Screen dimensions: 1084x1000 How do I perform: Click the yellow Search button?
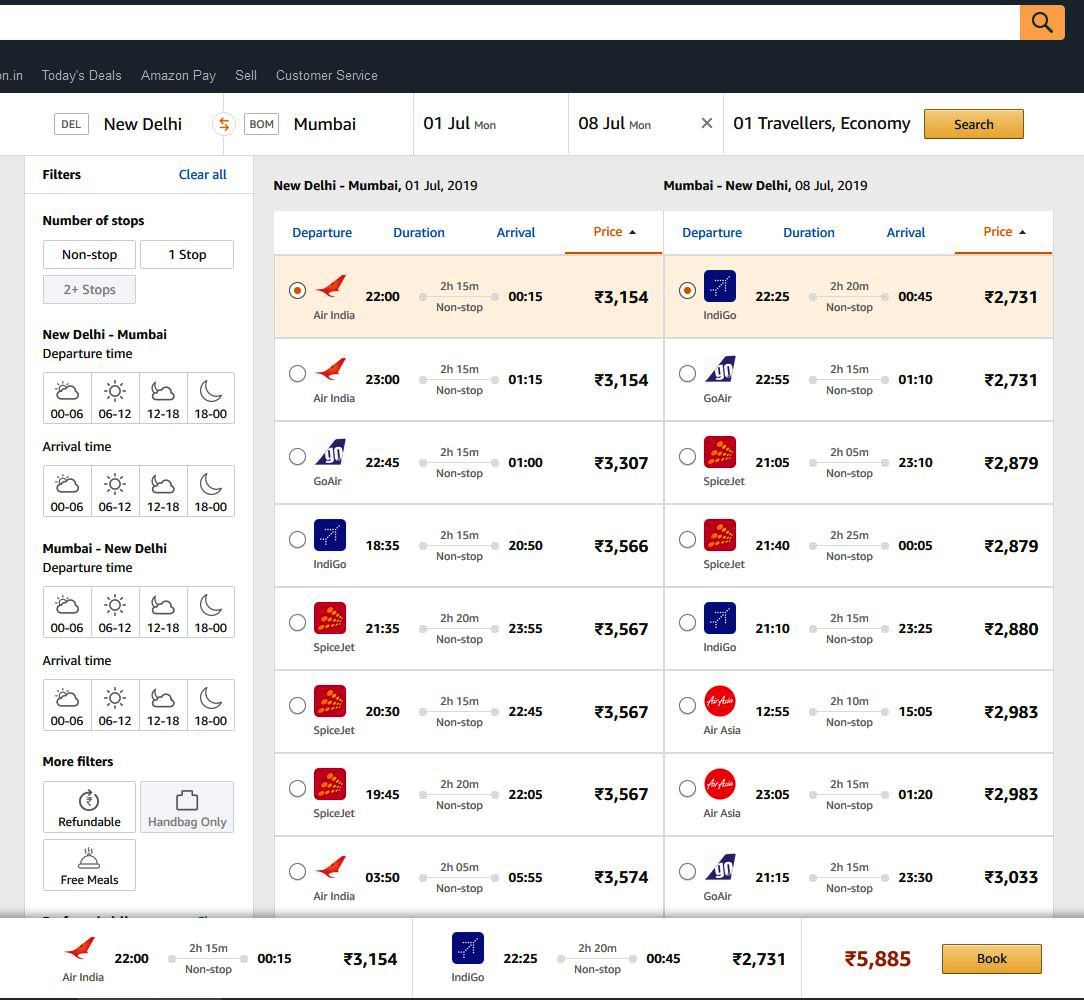973,124
